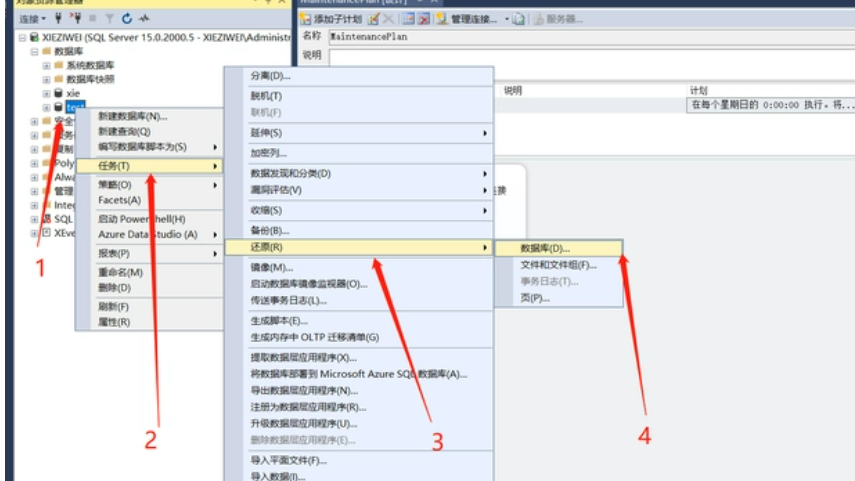Click the 添加子计划 toolbar button
The height and width of the screenshot is (481, 855).
332,19
